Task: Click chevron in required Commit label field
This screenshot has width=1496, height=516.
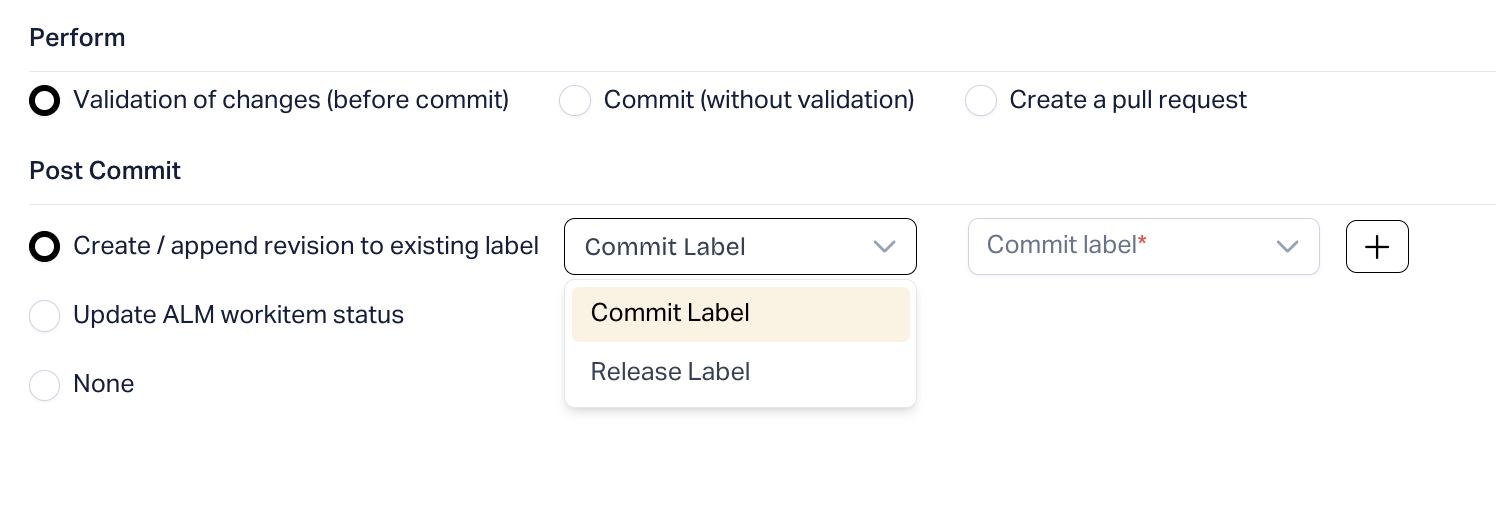Action: point(1287,247)
